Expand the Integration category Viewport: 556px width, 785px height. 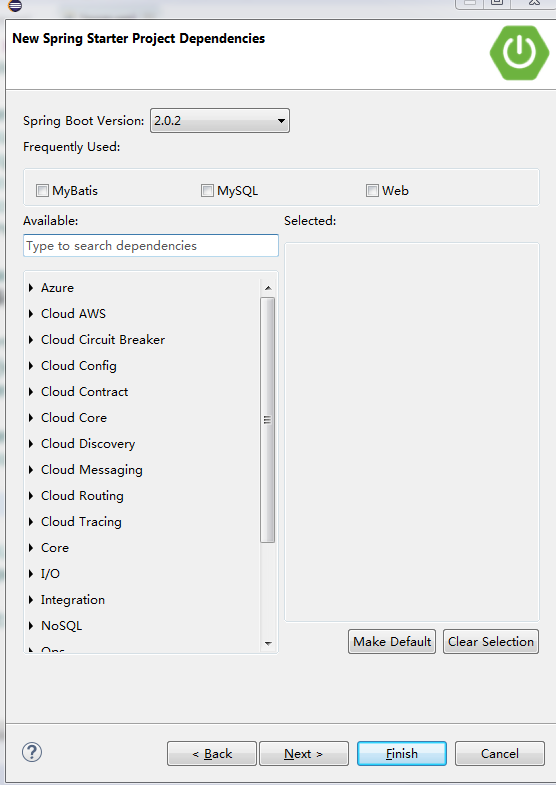click(x=31, y=600)
